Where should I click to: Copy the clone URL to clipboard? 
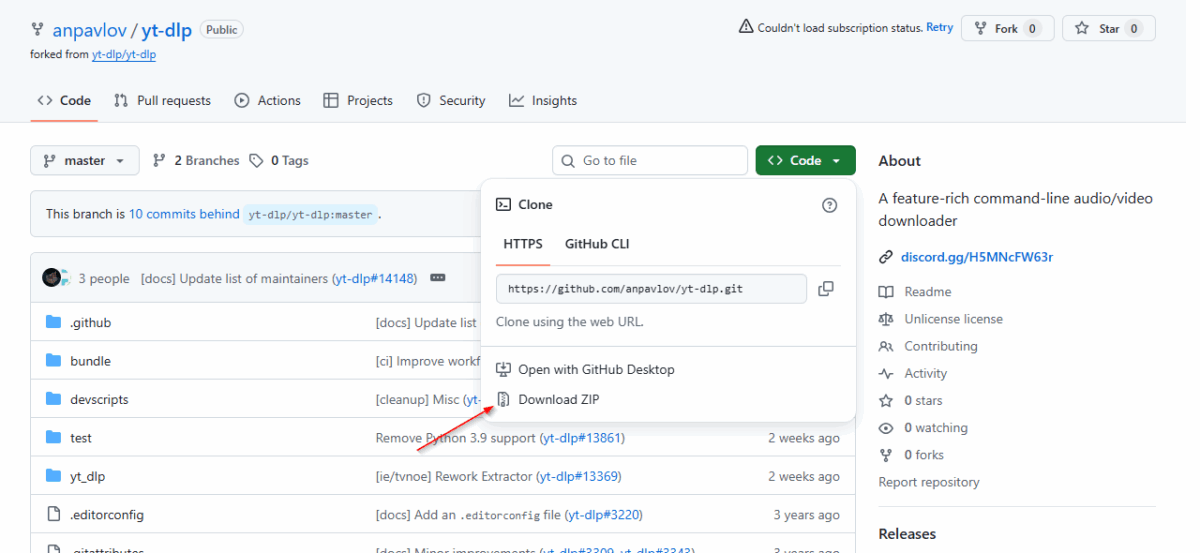[x=825, y=289]
